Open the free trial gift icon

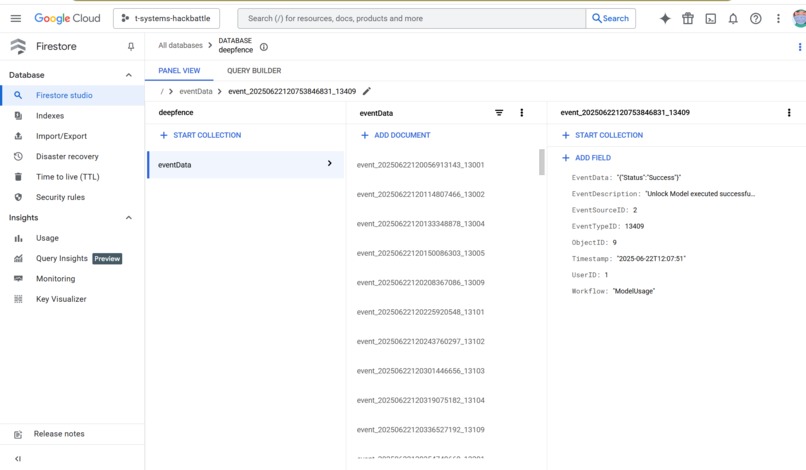[688, 19]
